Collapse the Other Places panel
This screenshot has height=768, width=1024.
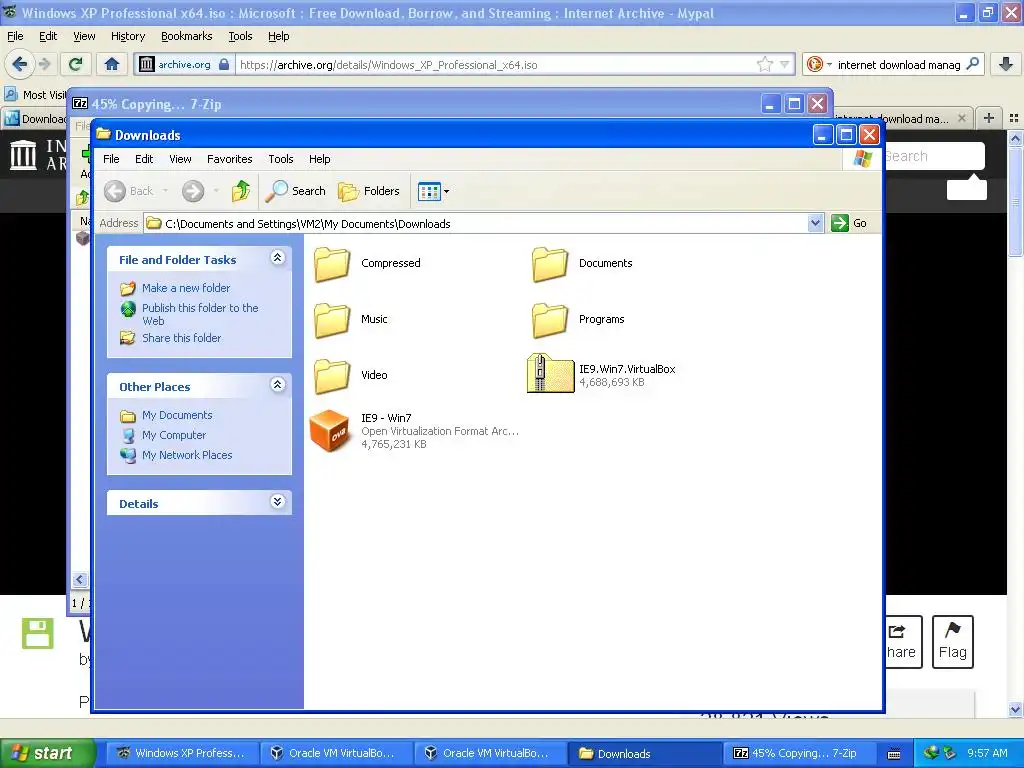(x=278, y=385)
